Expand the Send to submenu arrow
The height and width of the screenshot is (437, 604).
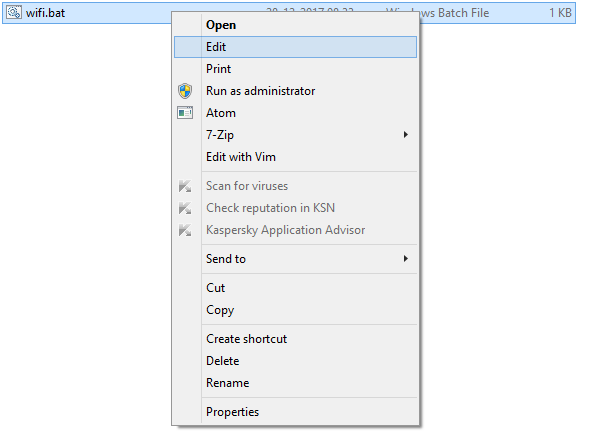(x=406, y=259)
